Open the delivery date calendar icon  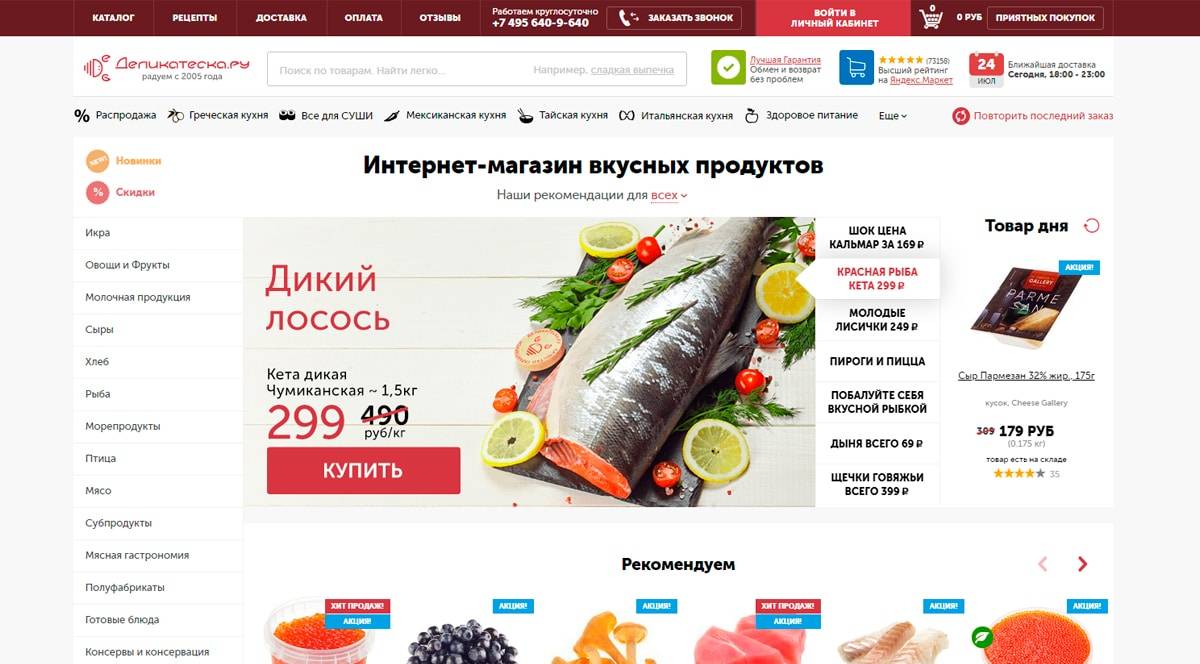click(986, 68)
